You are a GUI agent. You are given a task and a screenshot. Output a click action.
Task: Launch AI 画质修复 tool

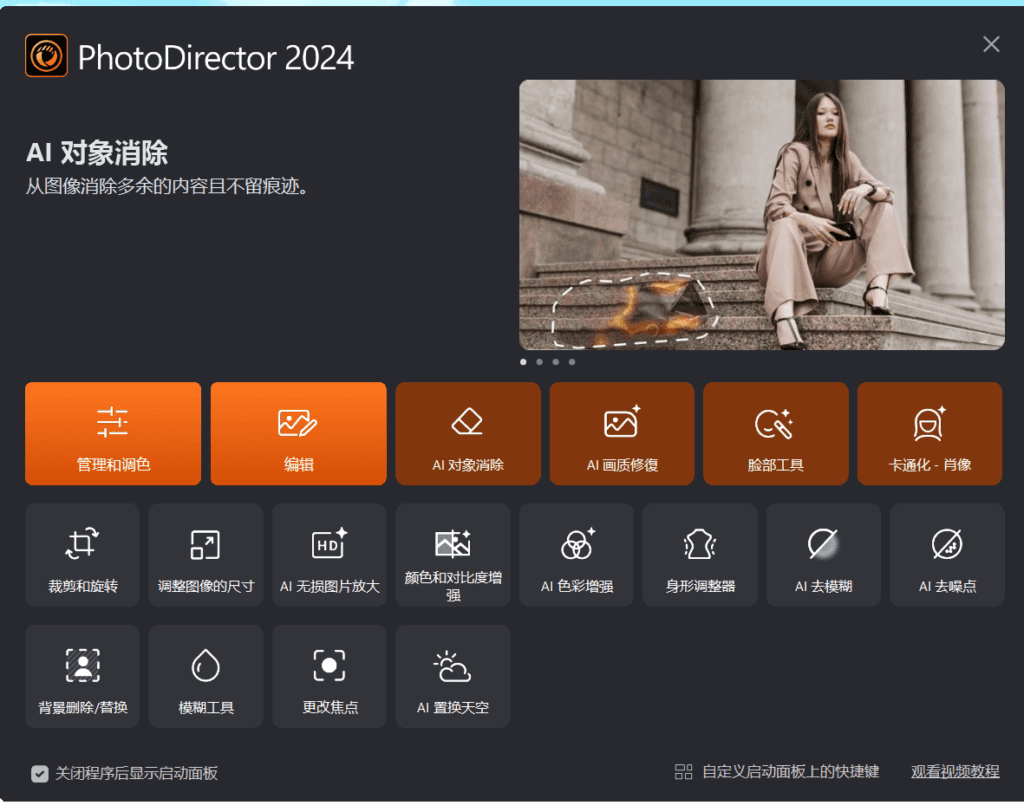tap(622, 434)
